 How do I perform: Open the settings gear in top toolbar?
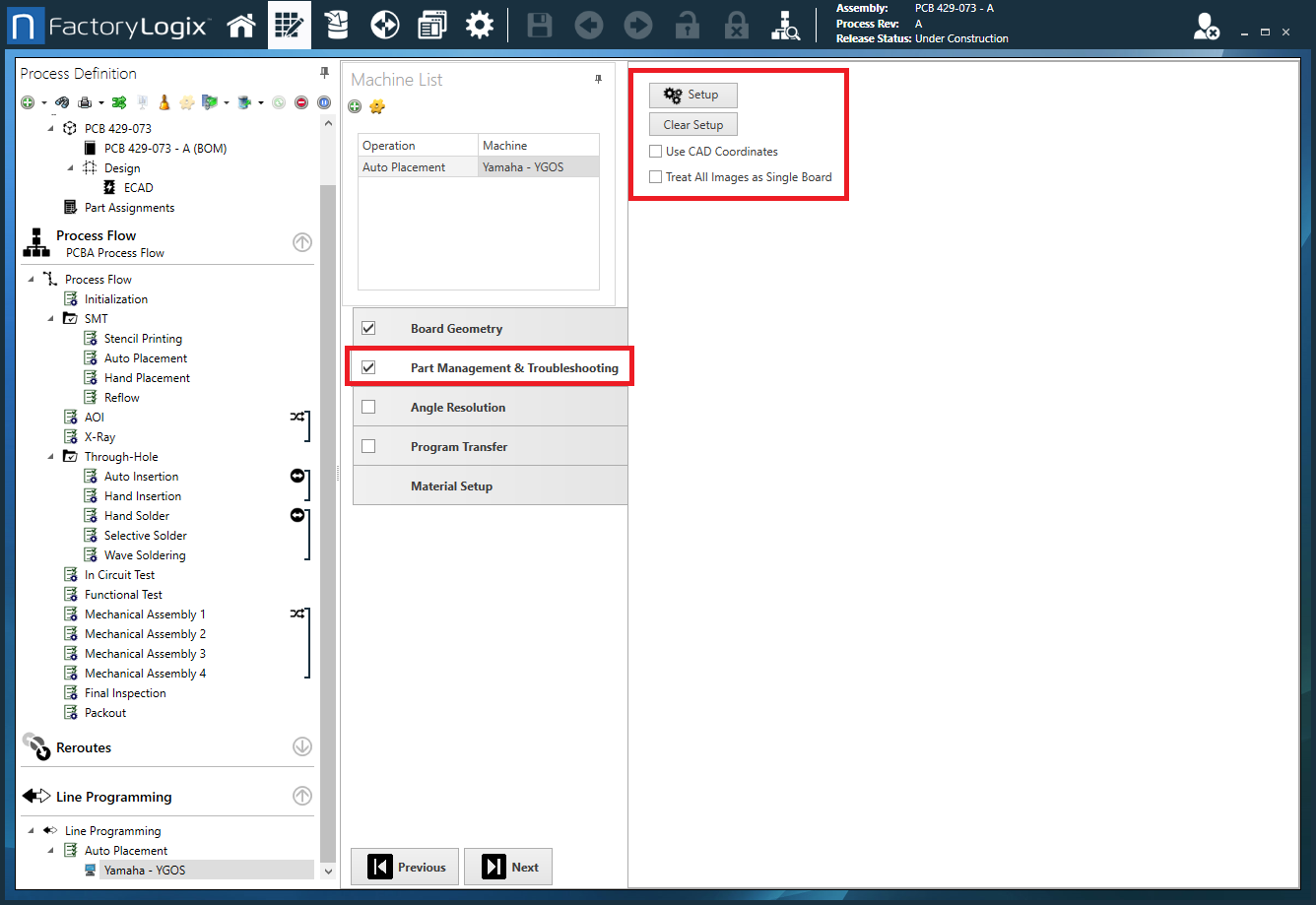(x=480, y=26)
